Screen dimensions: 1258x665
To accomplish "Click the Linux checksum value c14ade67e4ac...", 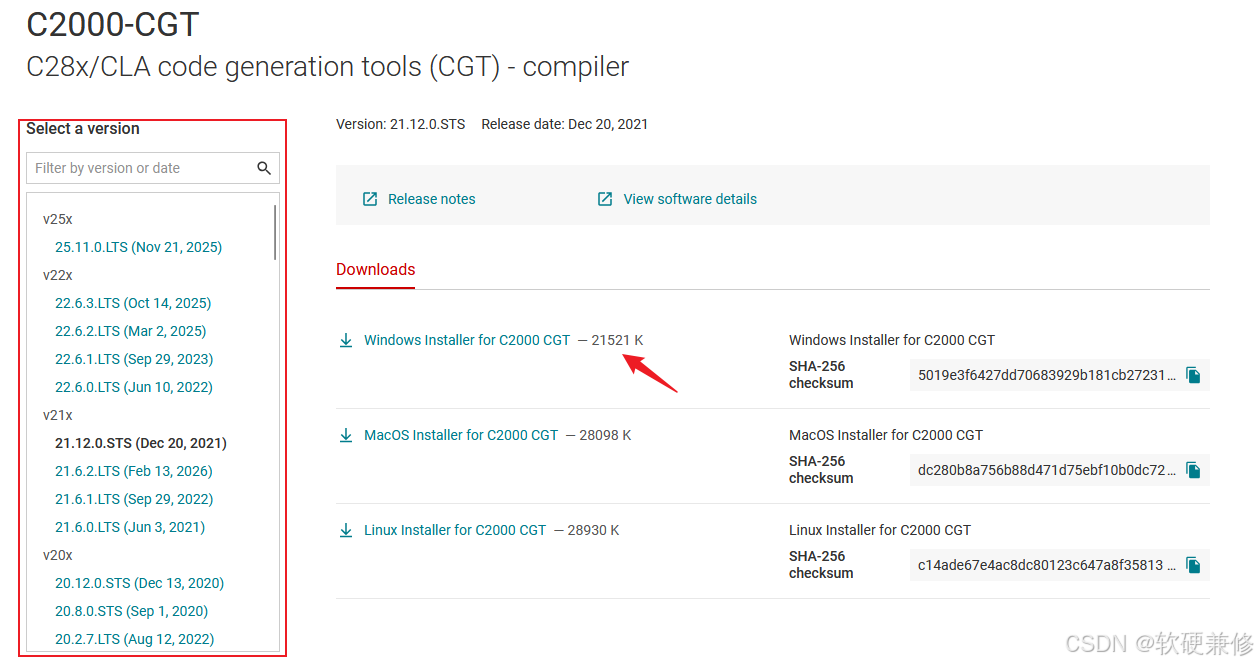I will click(x=1047, y=565).
